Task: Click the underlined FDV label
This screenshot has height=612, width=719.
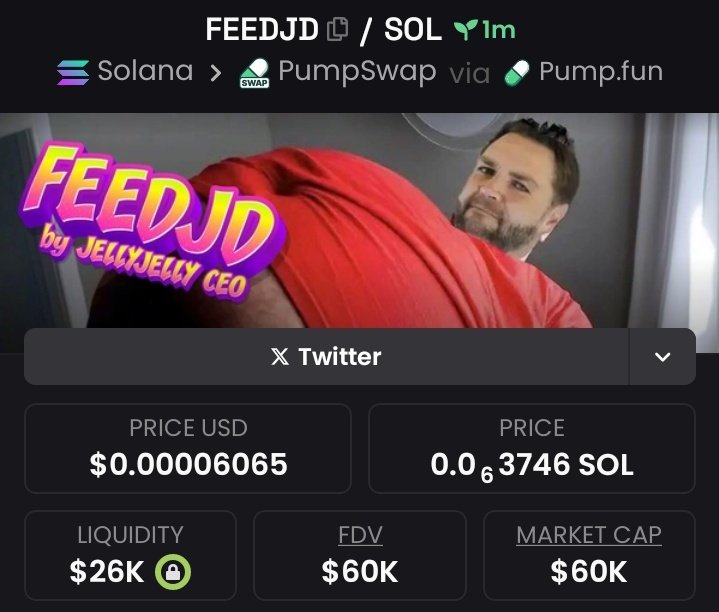Action: pyautogui.click(x=360, y=535)
